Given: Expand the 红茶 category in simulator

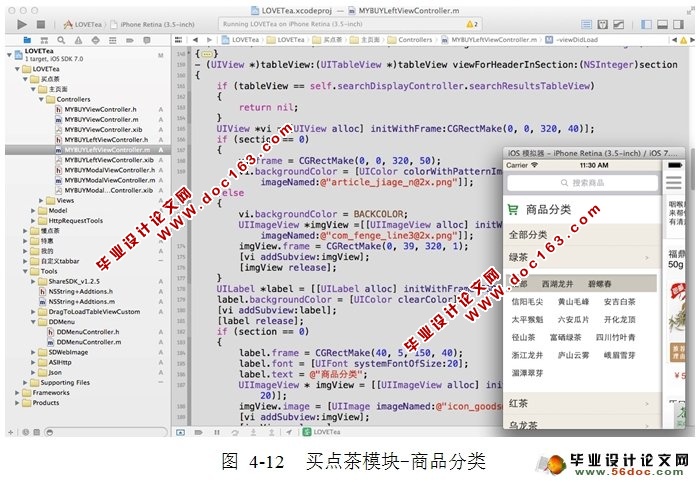Looking at the screenshot, I should point(581,404).
